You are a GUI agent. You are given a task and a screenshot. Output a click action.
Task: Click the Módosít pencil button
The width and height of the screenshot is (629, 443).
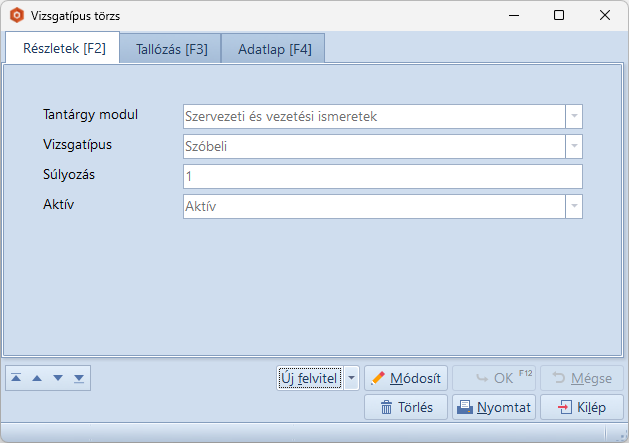(406, 378)
